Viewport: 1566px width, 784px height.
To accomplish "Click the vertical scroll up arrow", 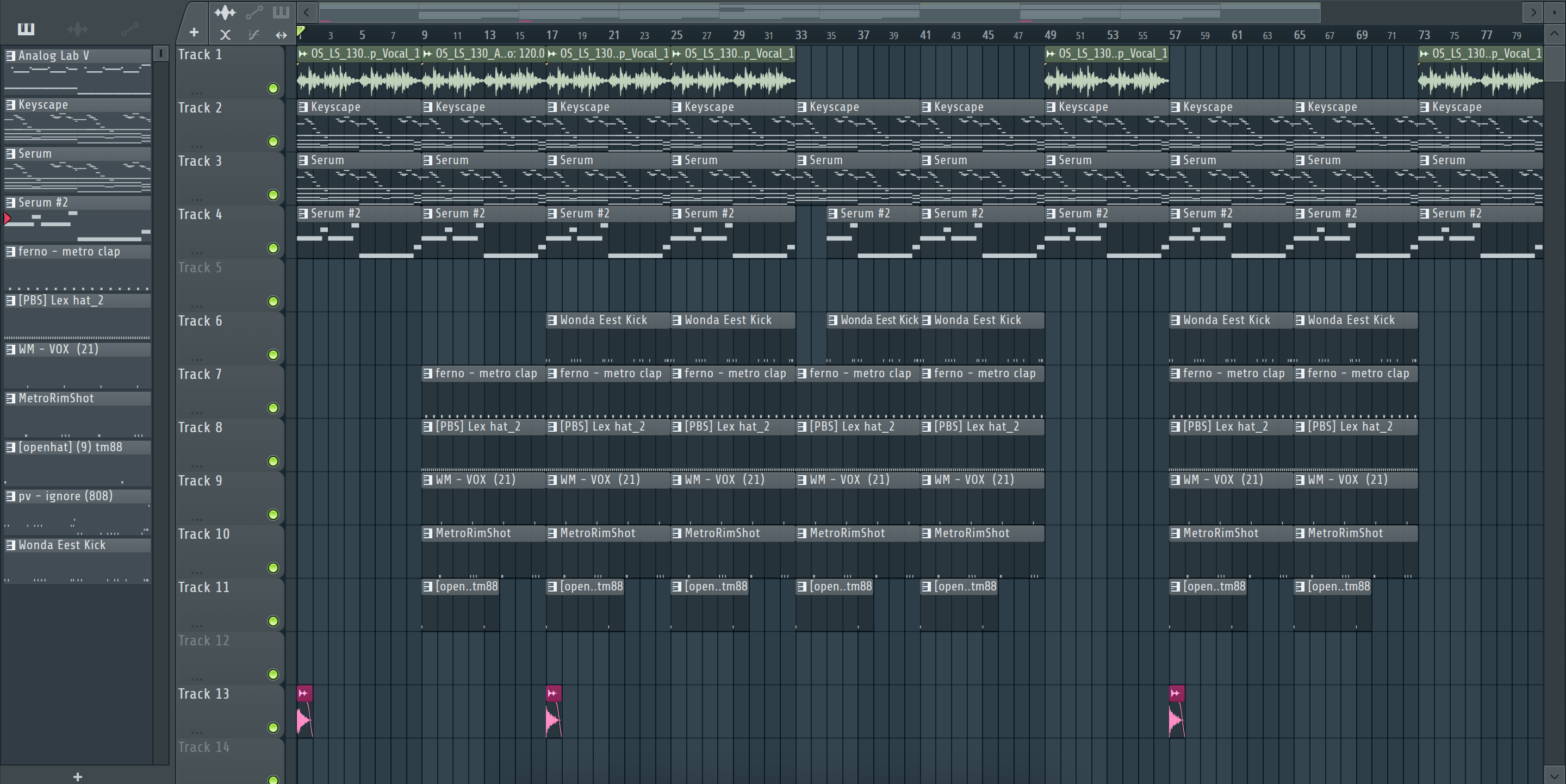I will click(1554, 34).
